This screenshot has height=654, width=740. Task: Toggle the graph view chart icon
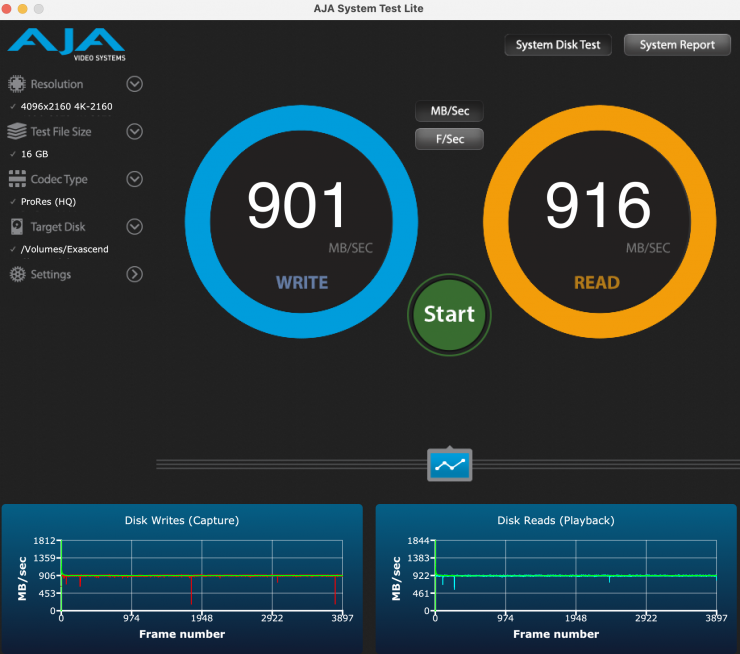pyautogui.click(x=449, y=465)
